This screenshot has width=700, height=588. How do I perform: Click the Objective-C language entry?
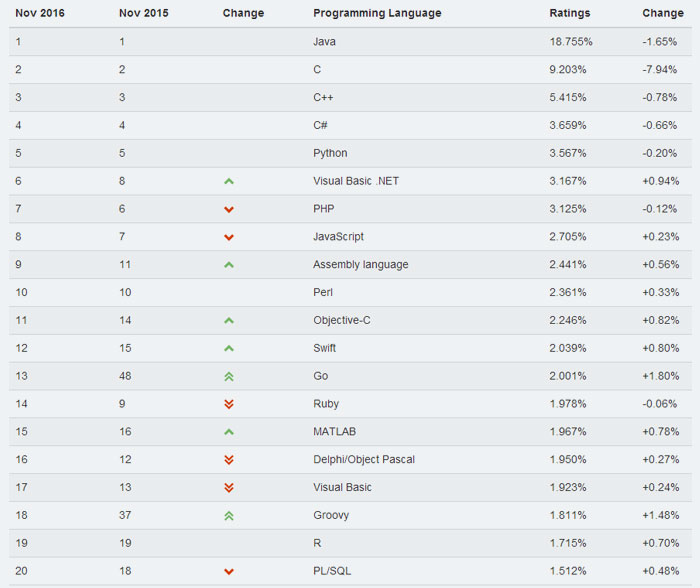pyautogui.click(x=342, y=320)
